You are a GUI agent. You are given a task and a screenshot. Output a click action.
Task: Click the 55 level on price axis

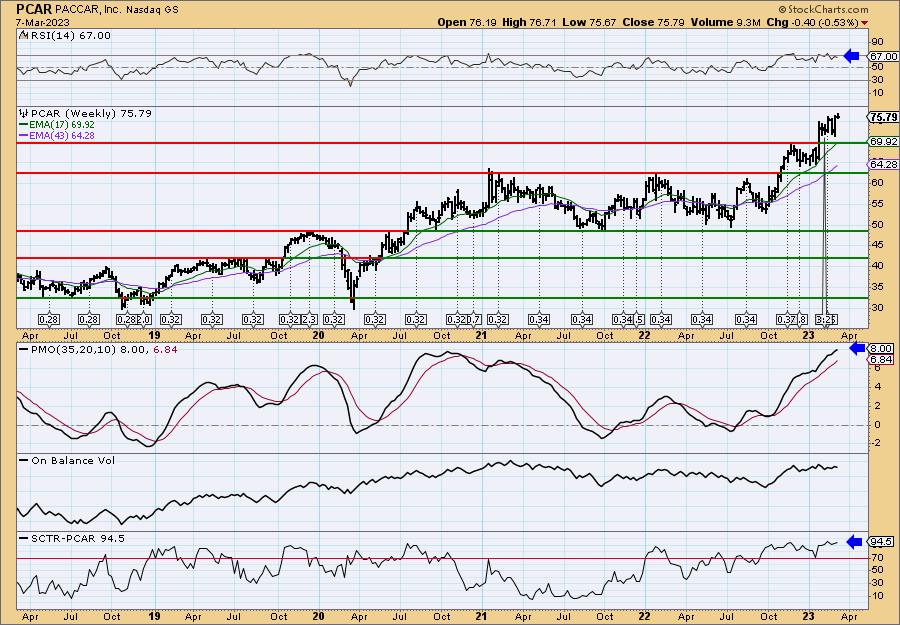[876, 203]
